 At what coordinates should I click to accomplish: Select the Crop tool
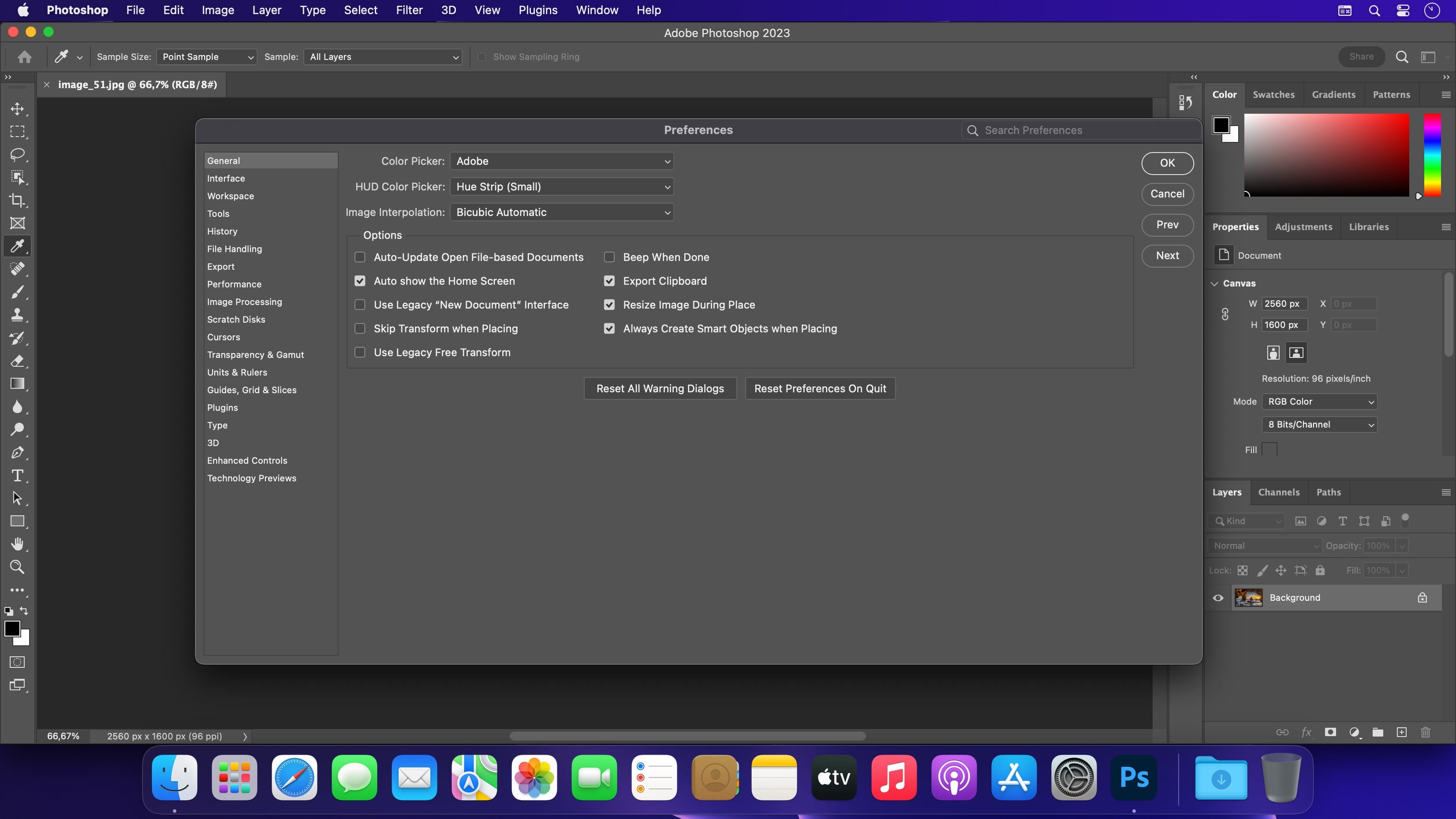pyautogui.click(x=18, y=200)
